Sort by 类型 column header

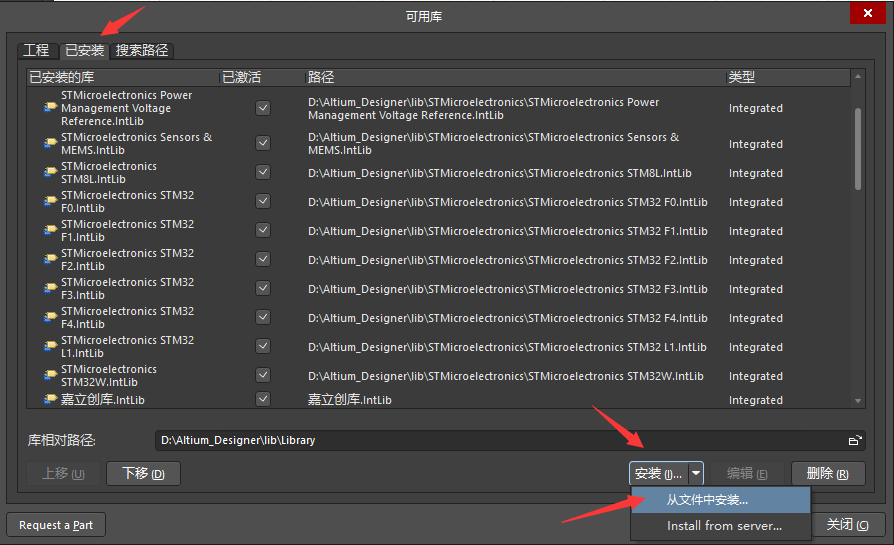[x=789, y=77]
